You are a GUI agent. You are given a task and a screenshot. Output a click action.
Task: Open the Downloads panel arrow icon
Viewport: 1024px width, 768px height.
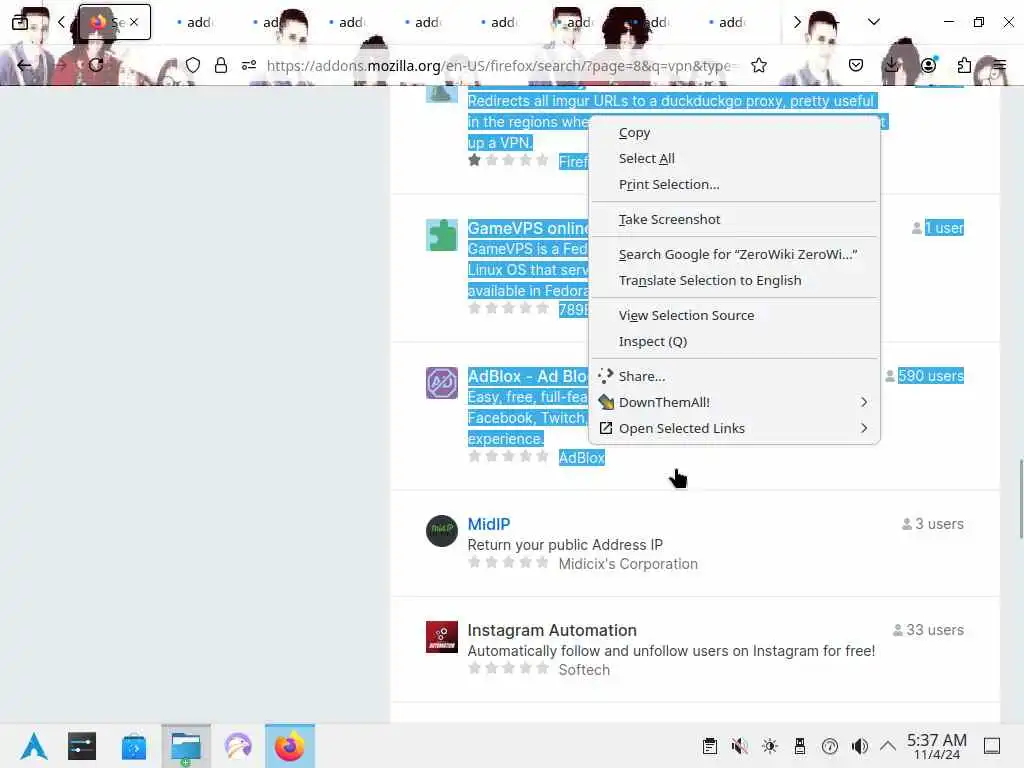pyautogui.click(x=891, y=65)
